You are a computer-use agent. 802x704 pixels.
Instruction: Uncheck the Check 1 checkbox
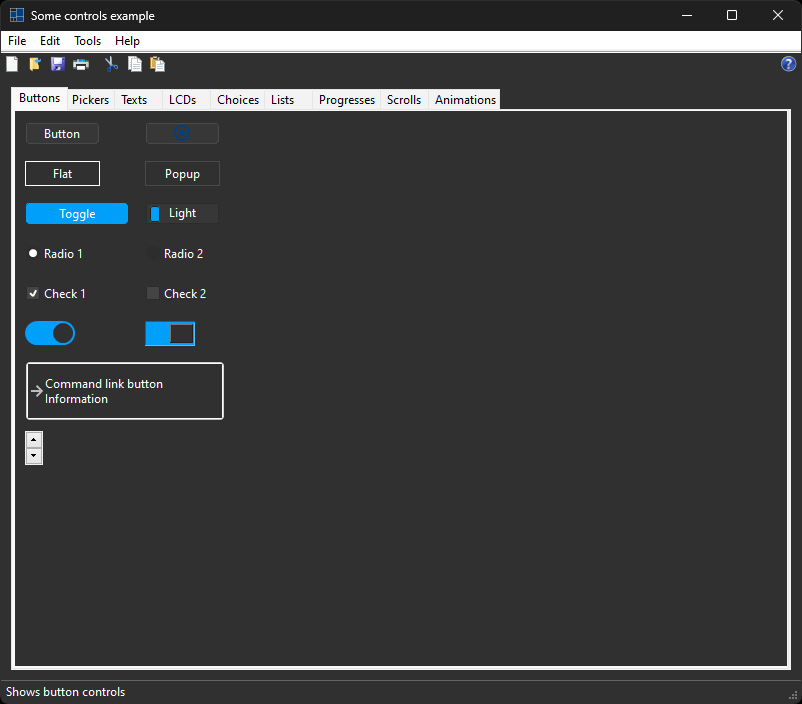33,294
